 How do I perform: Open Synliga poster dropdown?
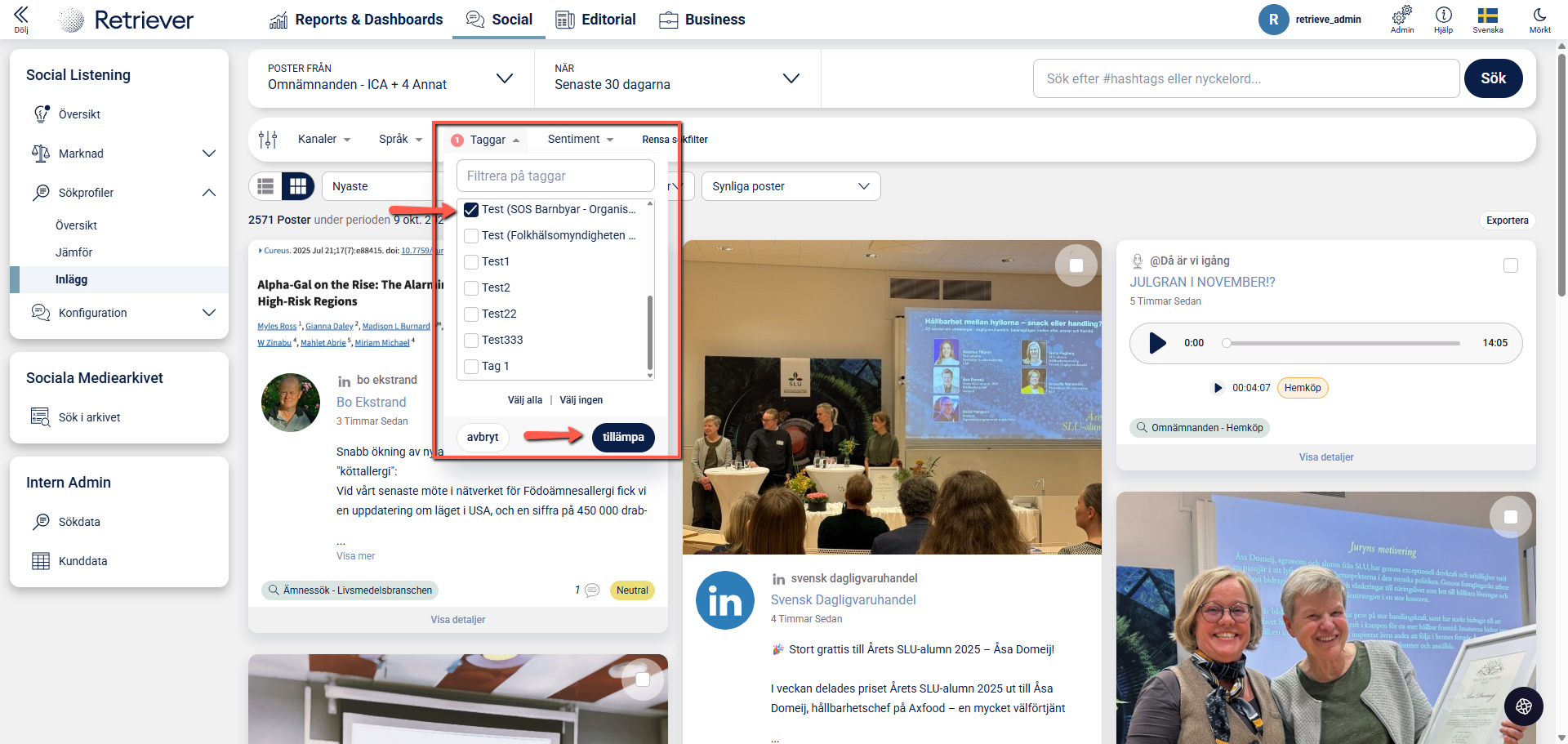pos(791,186)
